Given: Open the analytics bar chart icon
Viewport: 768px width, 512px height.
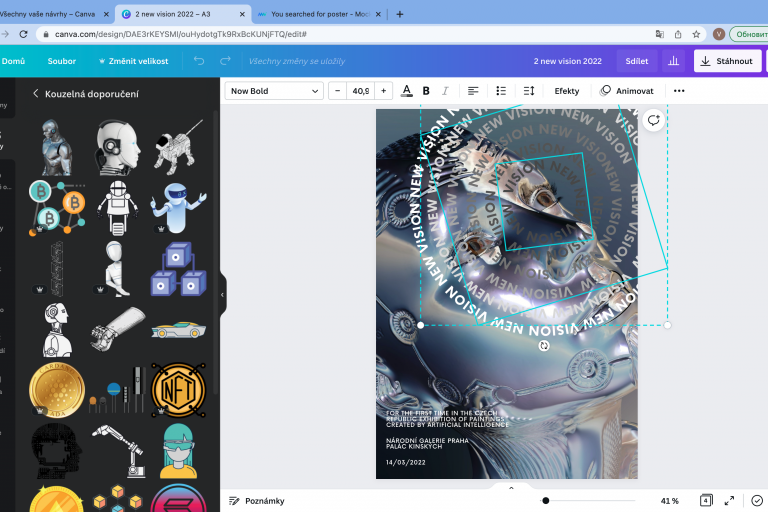Looking at the screenshot, I should 673,61.
